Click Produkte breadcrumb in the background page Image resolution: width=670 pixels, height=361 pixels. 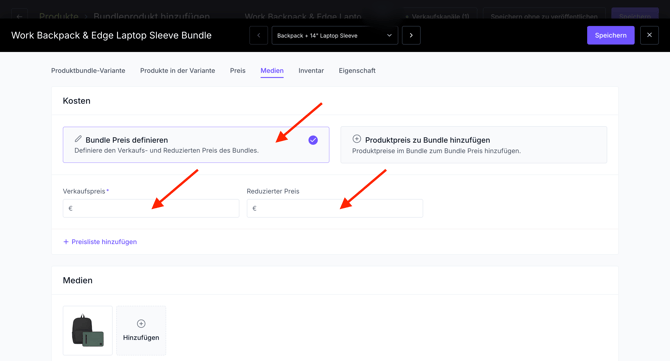tap(59, 16)
